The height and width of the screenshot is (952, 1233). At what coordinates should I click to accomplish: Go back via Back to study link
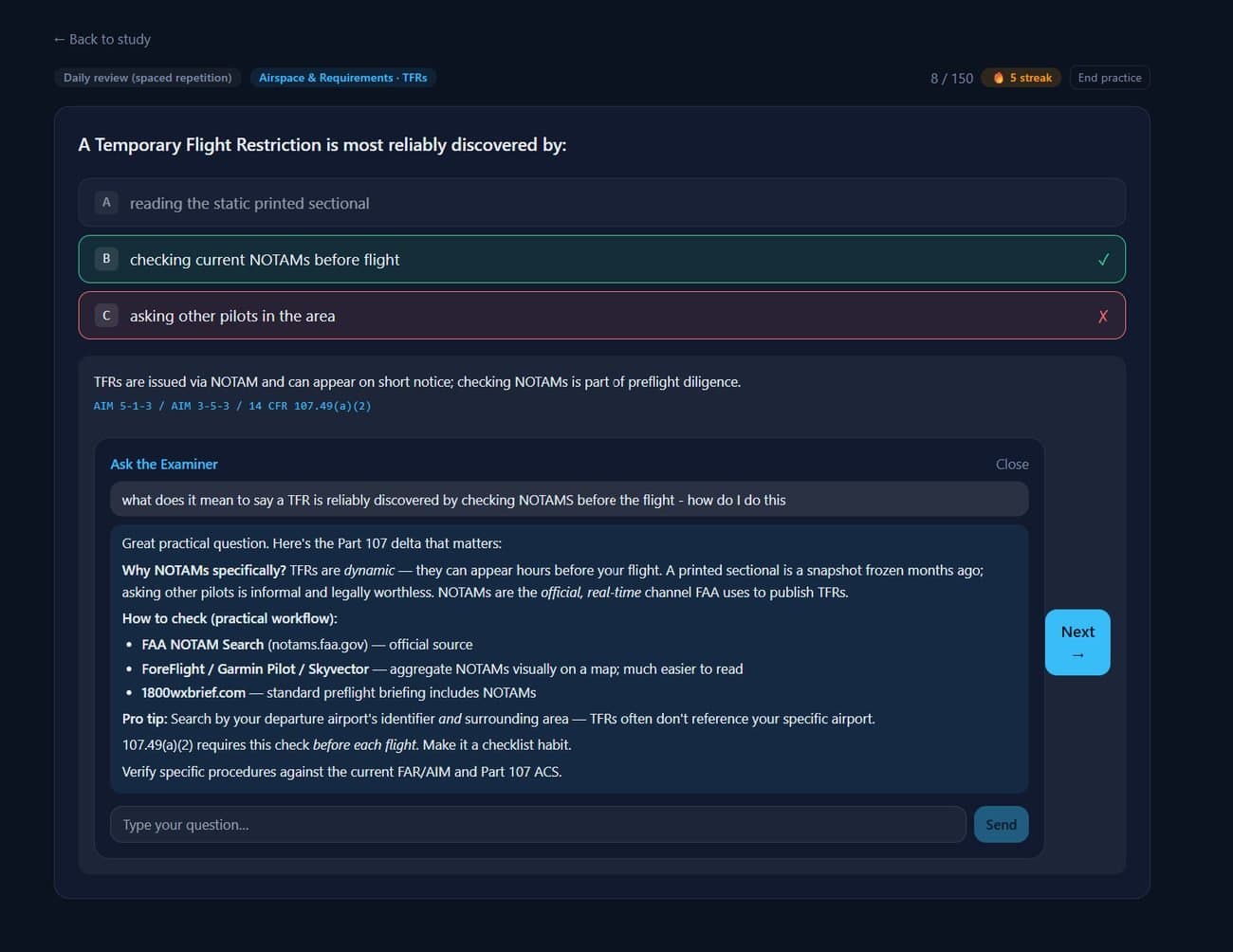tap(102, 39)
